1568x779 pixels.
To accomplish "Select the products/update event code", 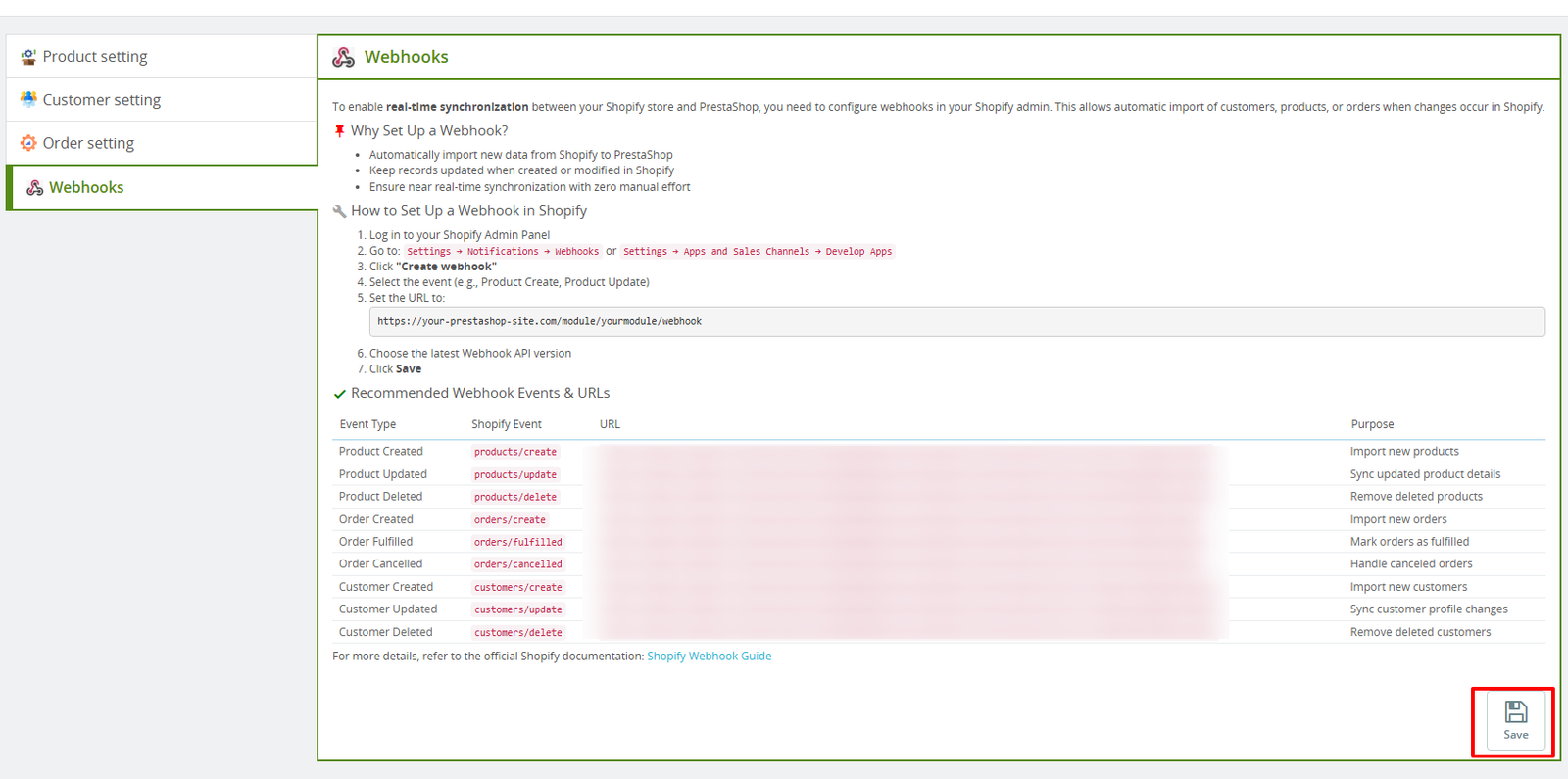I will click(x=515, y=474).
